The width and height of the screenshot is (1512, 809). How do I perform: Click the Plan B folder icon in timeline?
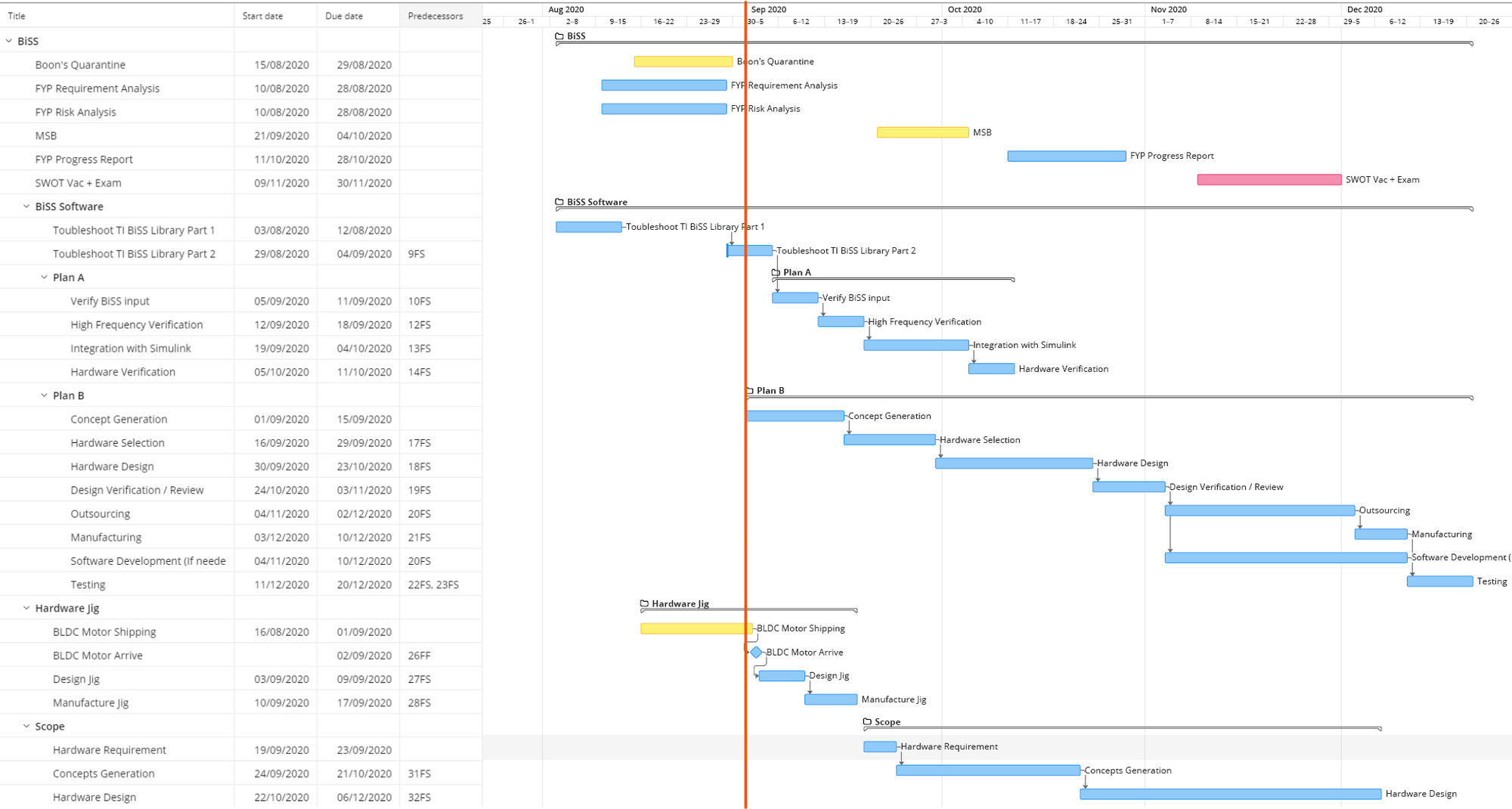(750, 391)
